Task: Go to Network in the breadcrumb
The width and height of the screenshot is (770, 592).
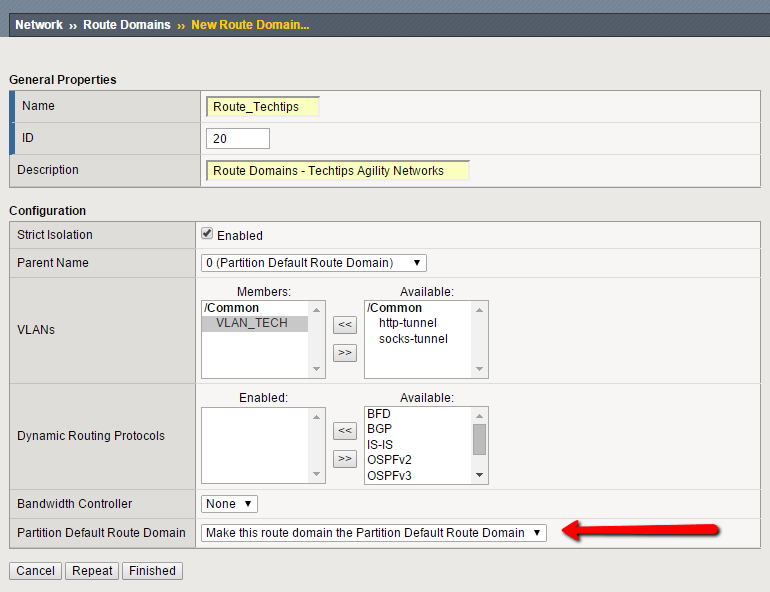Action: click(39, 25)
